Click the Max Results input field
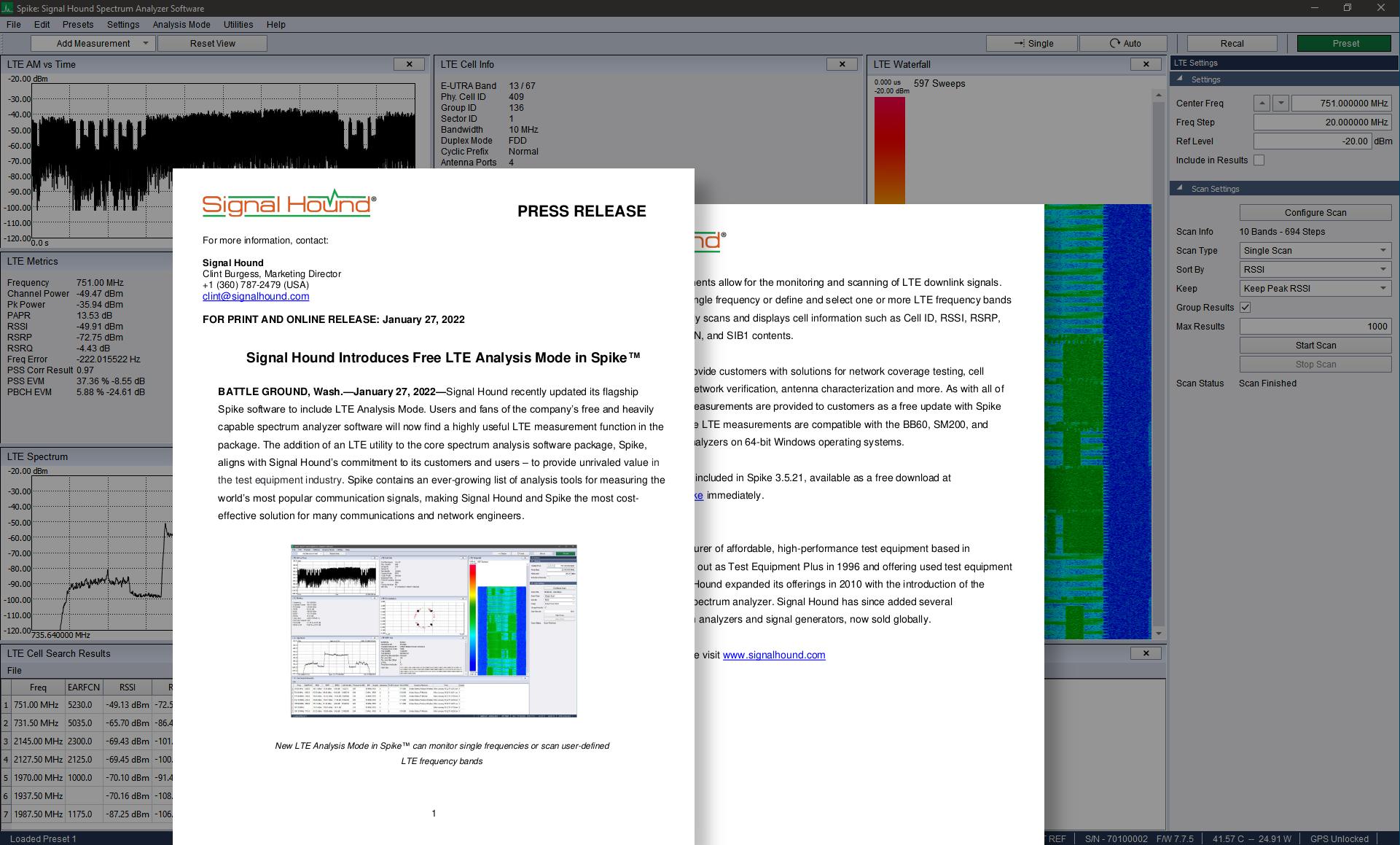 pyautogui.click(x=1315, y=327)
